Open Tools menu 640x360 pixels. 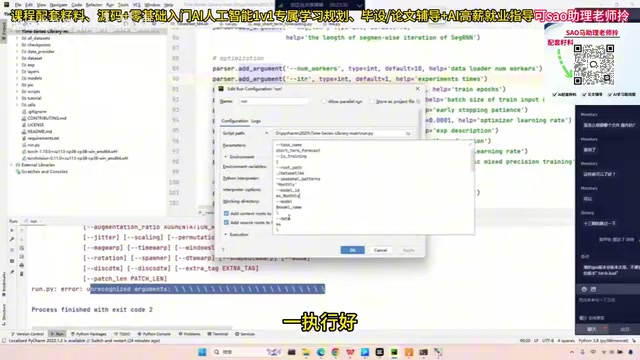(x=123, y=5)
